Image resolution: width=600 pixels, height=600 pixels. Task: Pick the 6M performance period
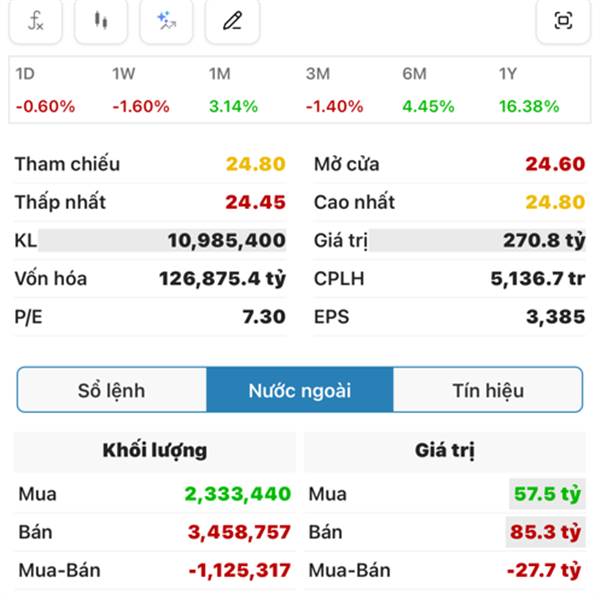pyautogui.click(x=427, y=90)
